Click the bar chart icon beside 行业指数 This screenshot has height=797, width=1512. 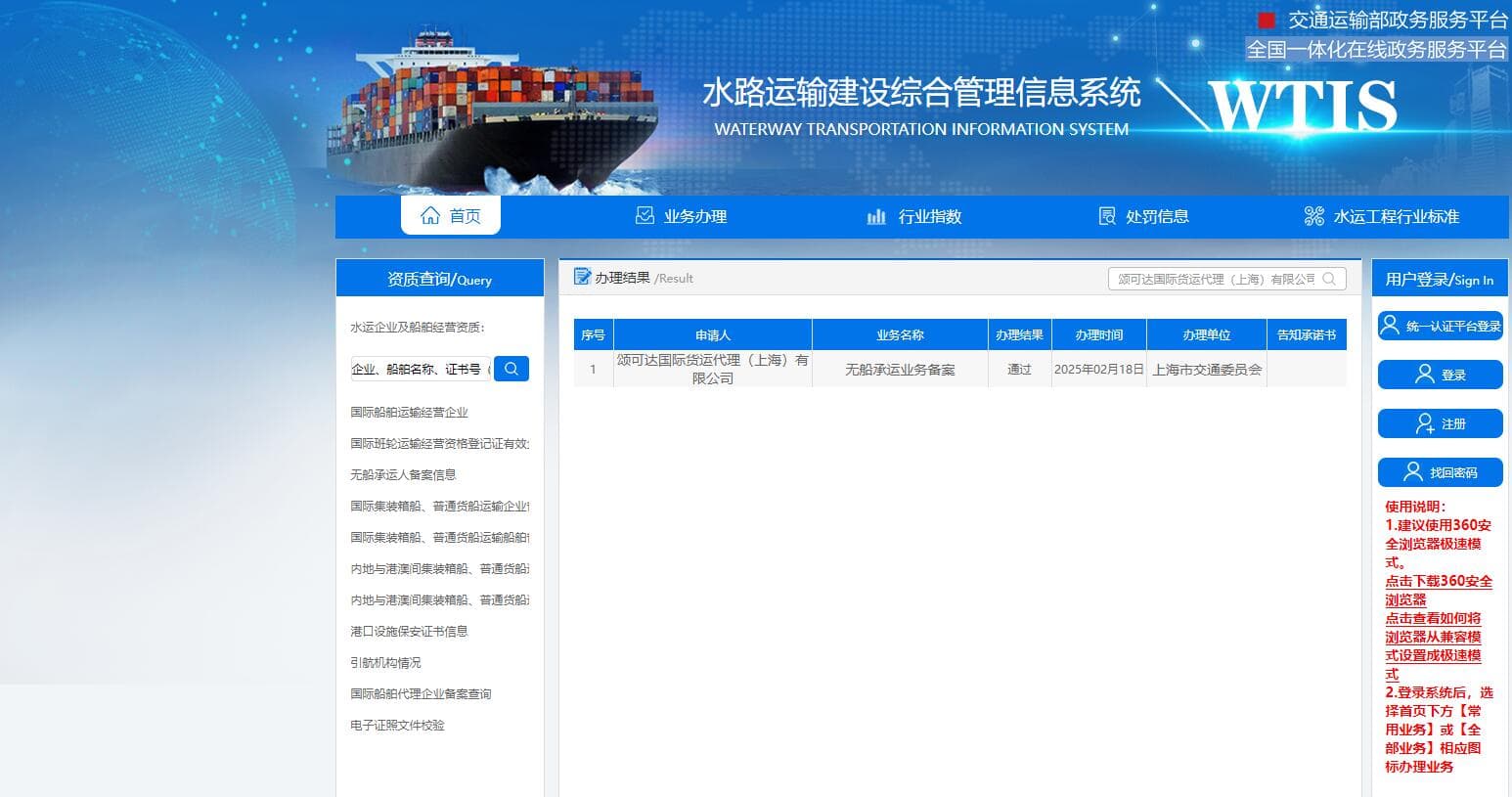click(876, 216)
